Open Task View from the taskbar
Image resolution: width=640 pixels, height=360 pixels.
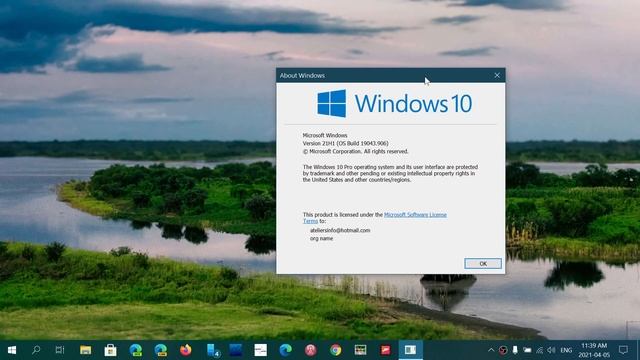coord(60,350)
